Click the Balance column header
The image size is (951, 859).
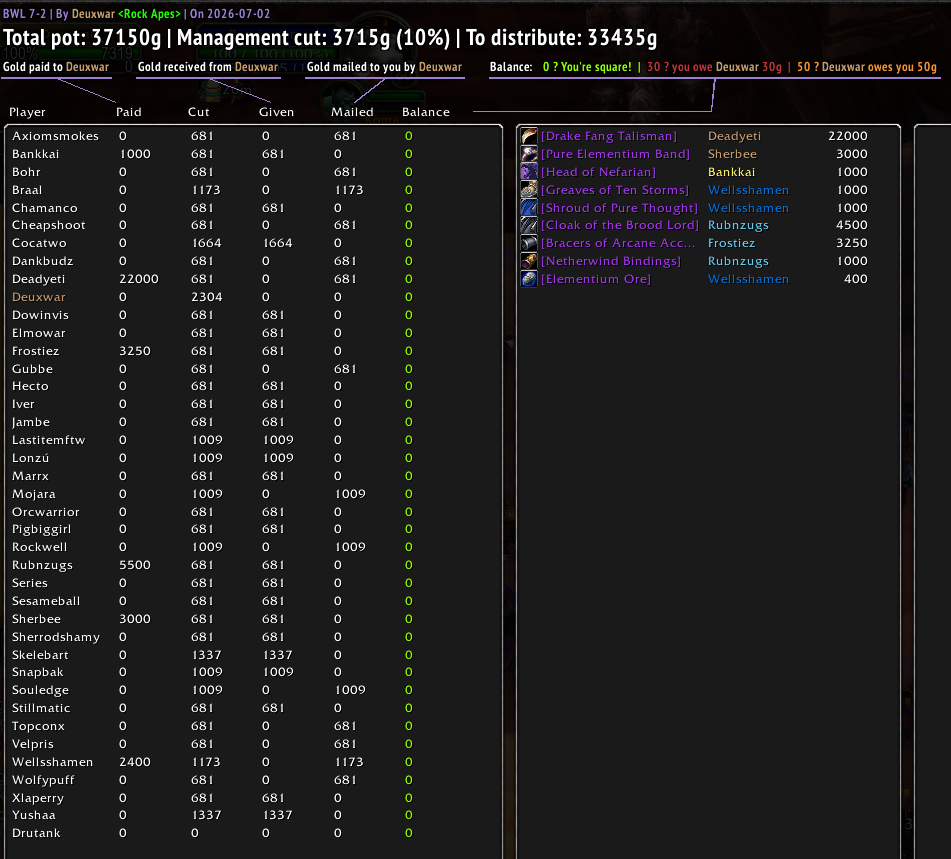(x=426, y=112)
